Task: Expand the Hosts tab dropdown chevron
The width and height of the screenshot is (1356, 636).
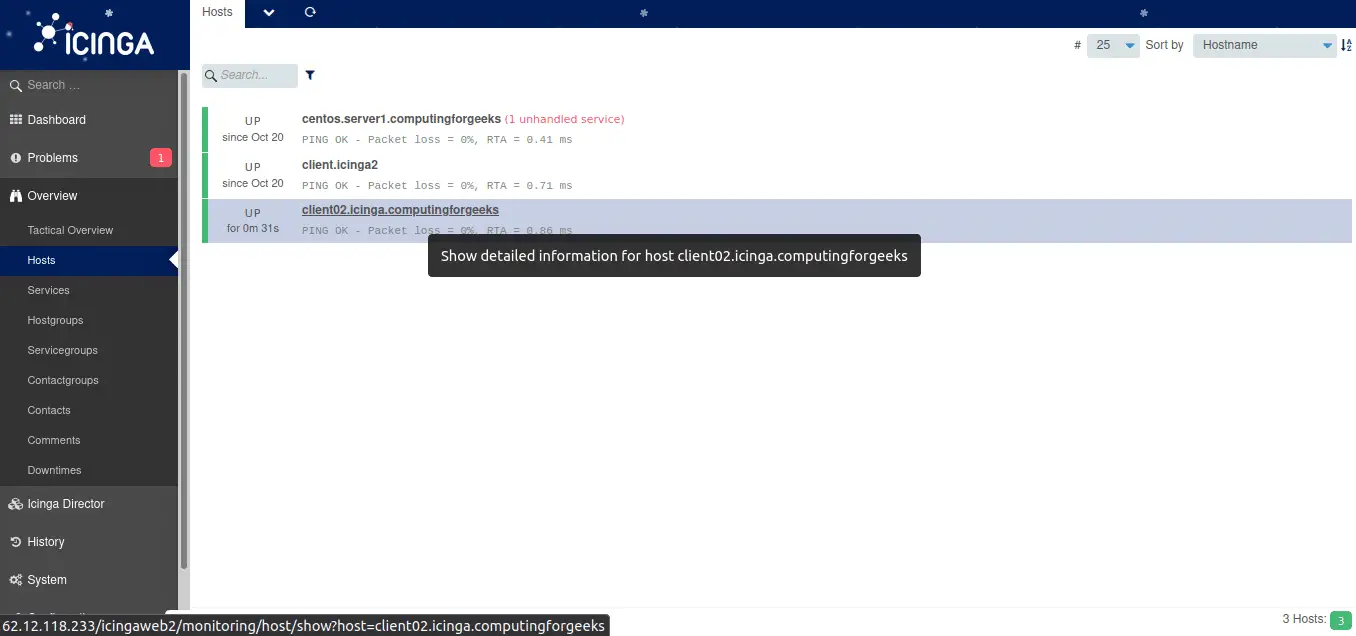Action: [267, 14]
